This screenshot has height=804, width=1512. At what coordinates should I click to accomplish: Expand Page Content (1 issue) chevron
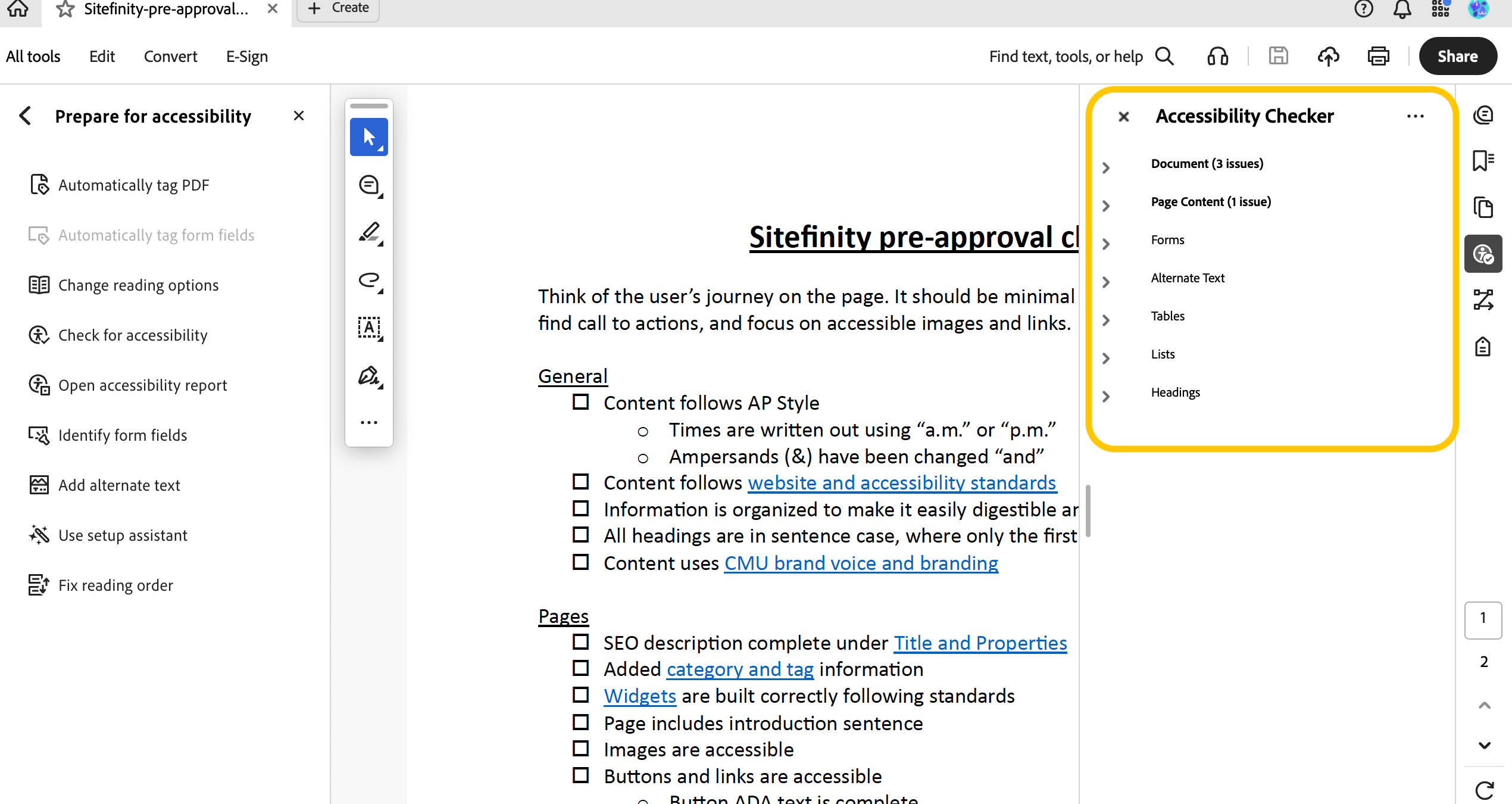[x=1106, y=206]
